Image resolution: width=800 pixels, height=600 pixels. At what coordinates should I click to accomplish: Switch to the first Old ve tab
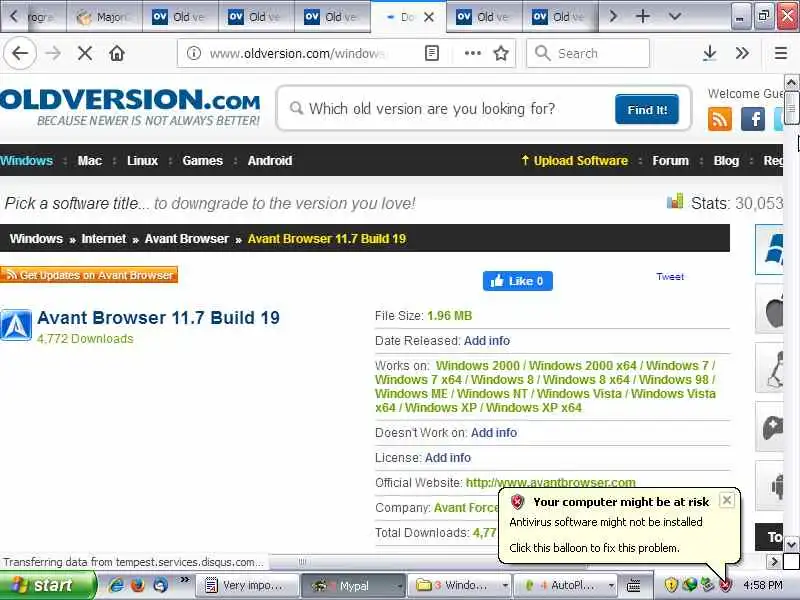click(181, 17)
